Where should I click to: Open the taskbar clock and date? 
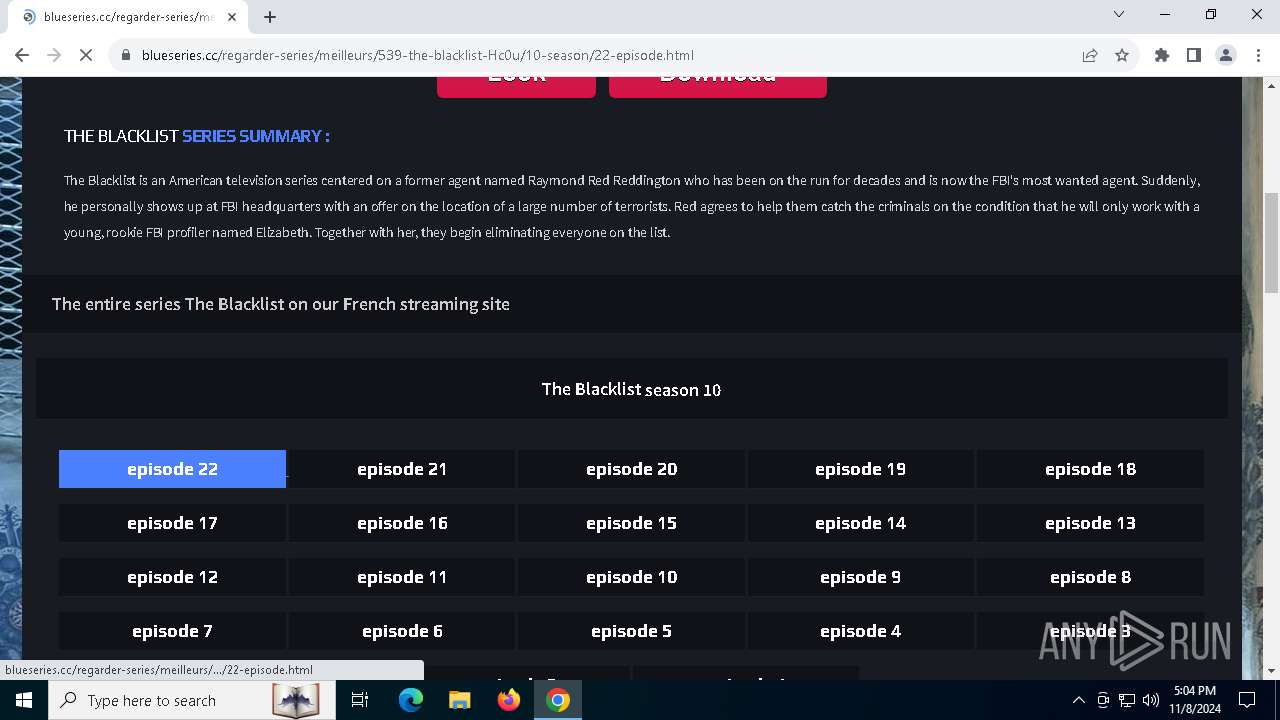point(1195,700)
